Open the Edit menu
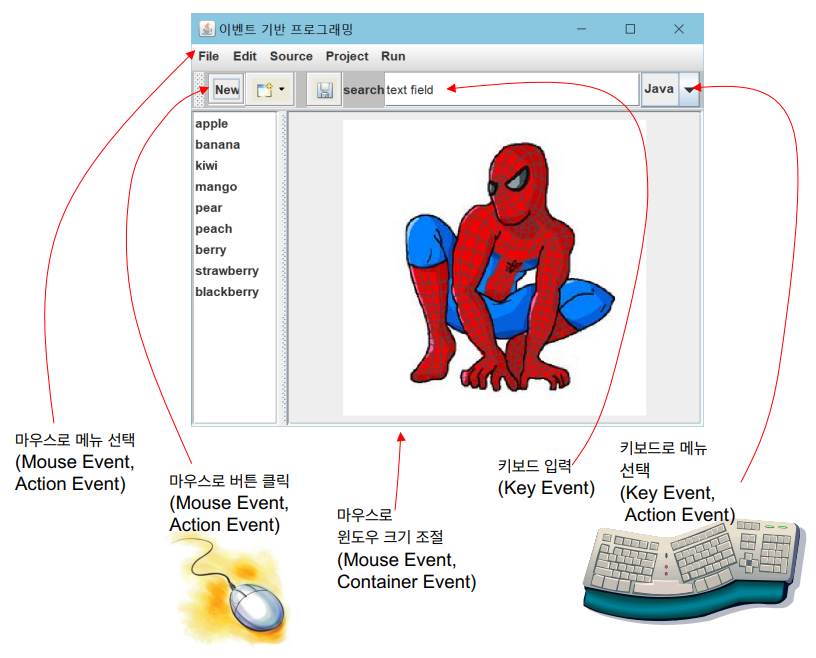 click(x=245, y=56)
